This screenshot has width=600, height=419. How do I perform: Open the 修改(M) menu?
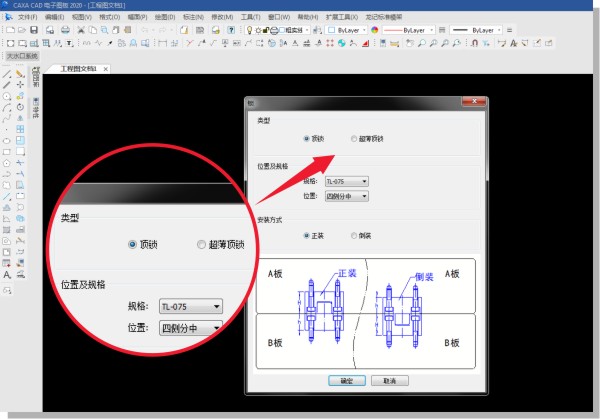click(222, 17)
